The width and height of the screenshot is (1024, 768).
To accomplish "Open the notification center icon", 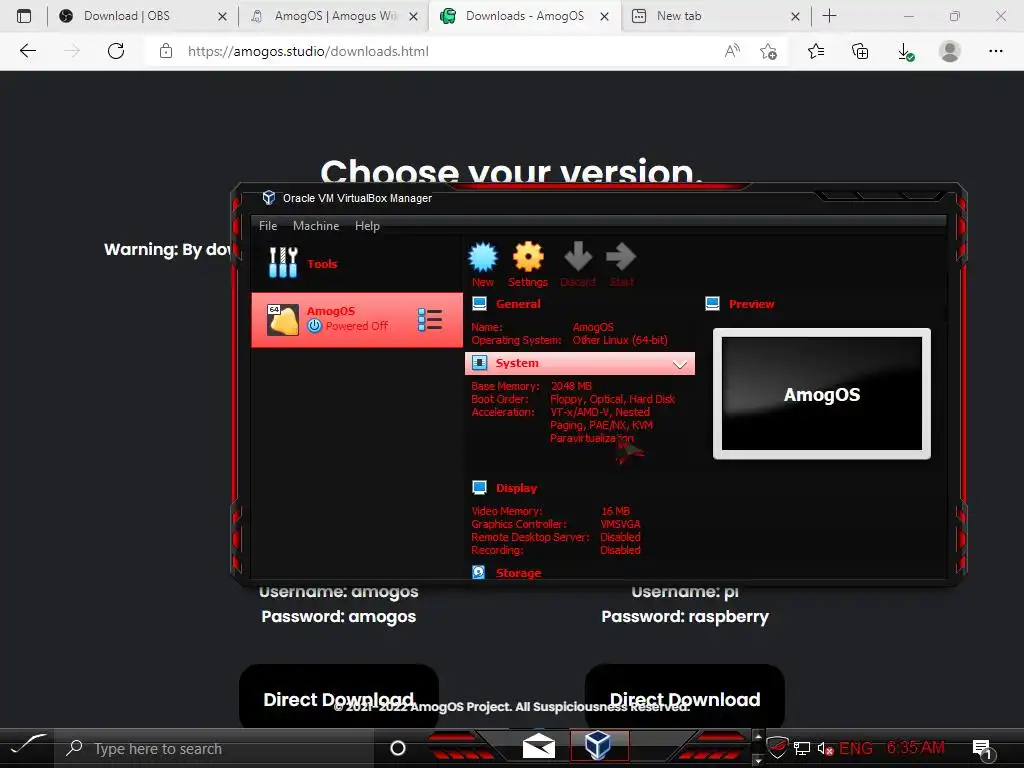I will (x=982, y=748).
